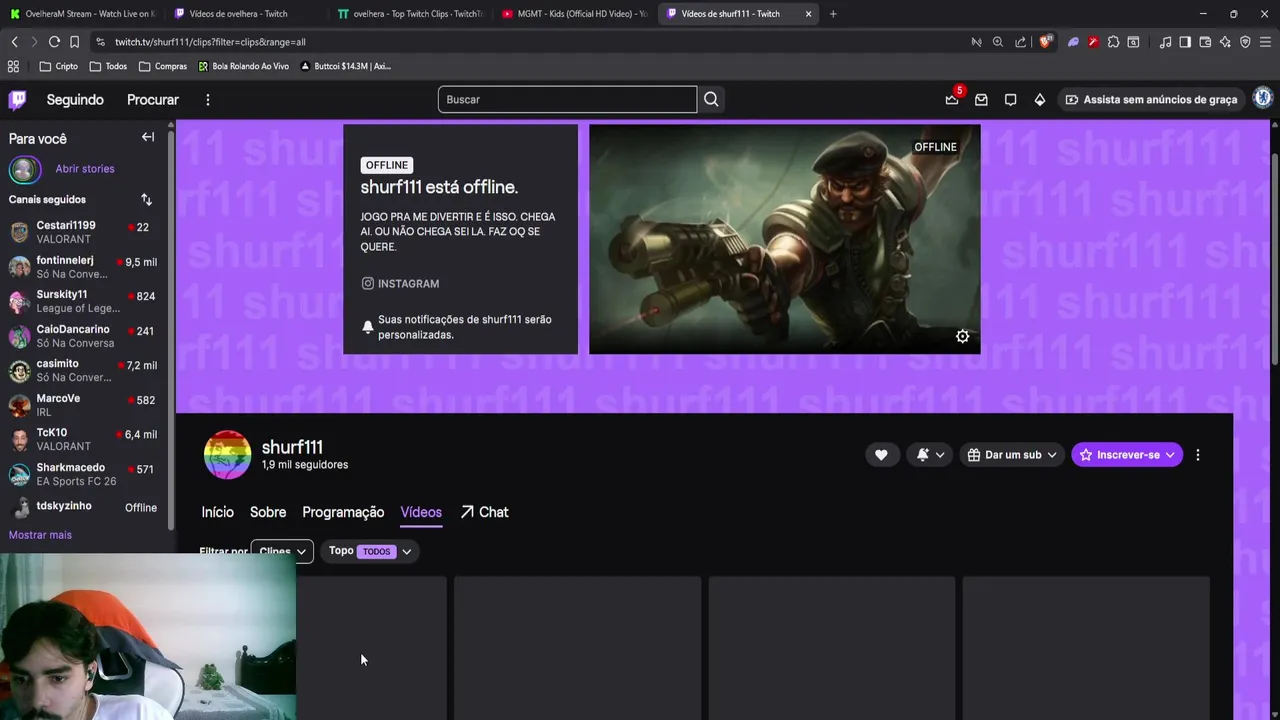
Task: Expand the Dar um sub dropdown
Action: [1012, 455]
